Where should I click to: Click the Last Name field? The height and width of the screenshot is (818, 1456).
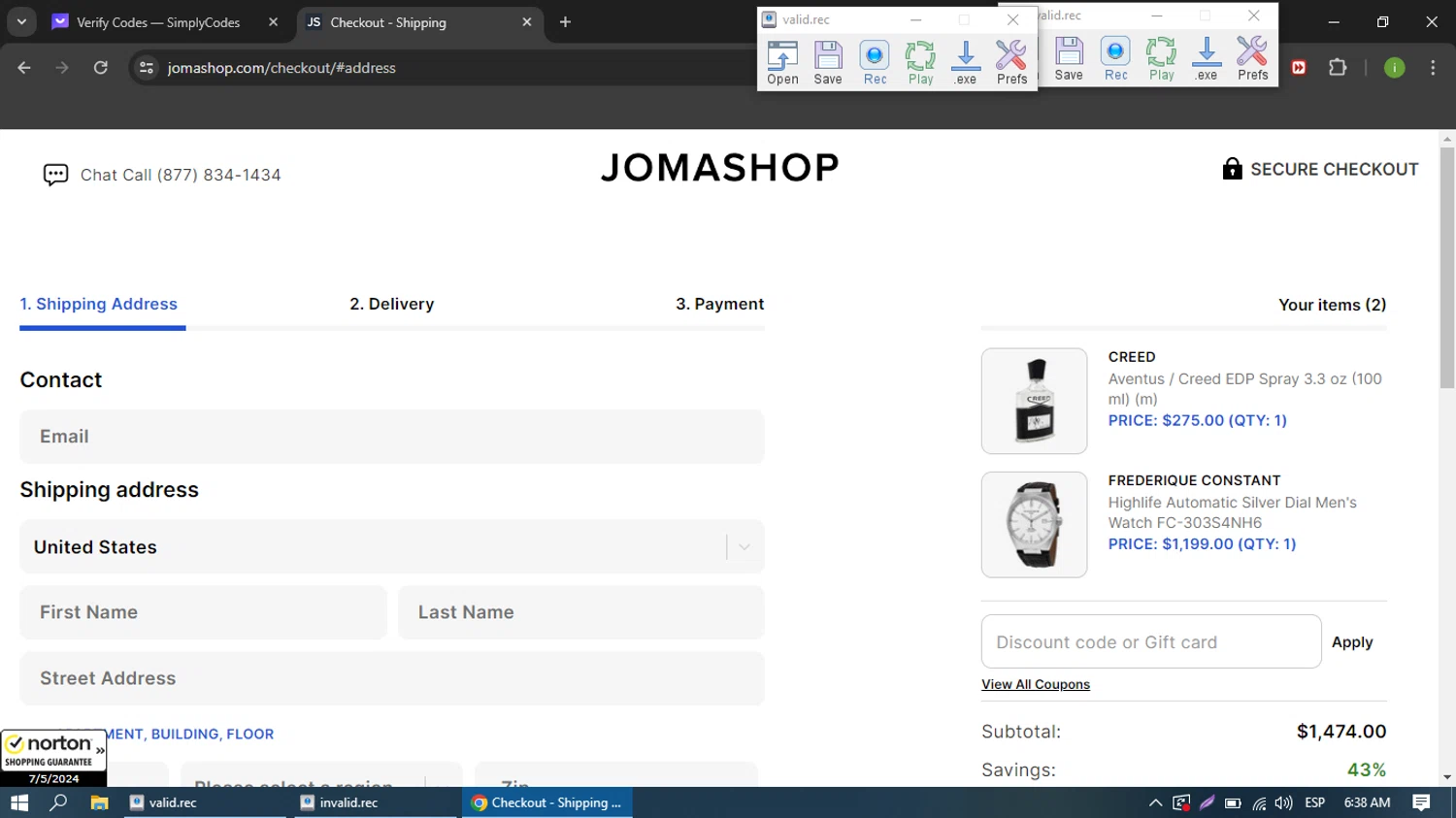(x=581, y=612)
